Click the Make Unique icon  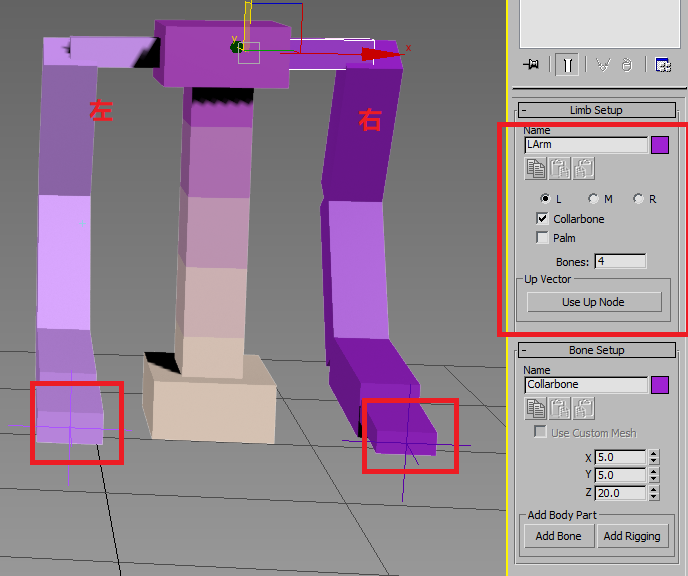pos(603,65)
